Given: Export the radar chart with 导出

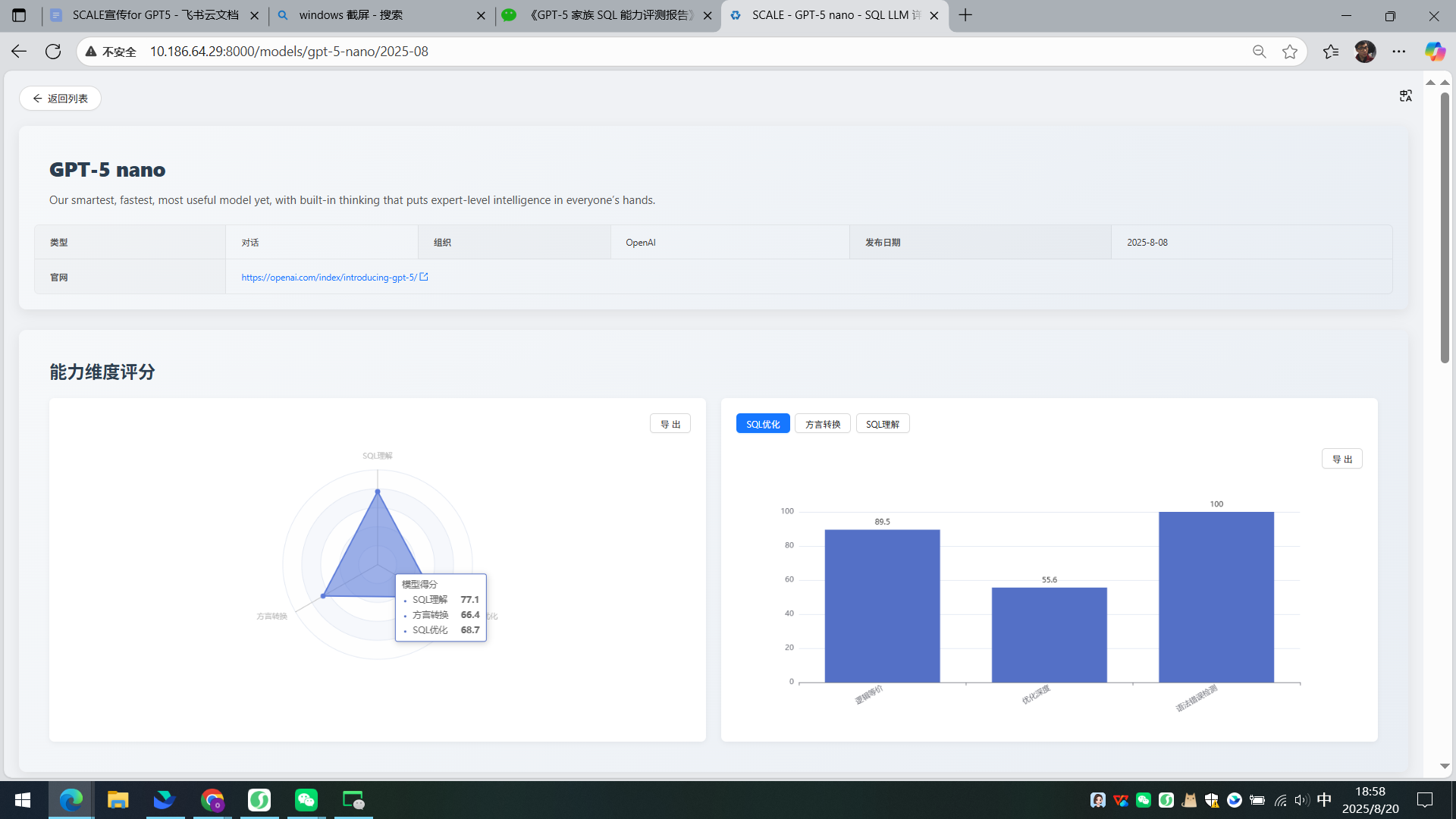Looking at the screenshot, I should [670, 424].
